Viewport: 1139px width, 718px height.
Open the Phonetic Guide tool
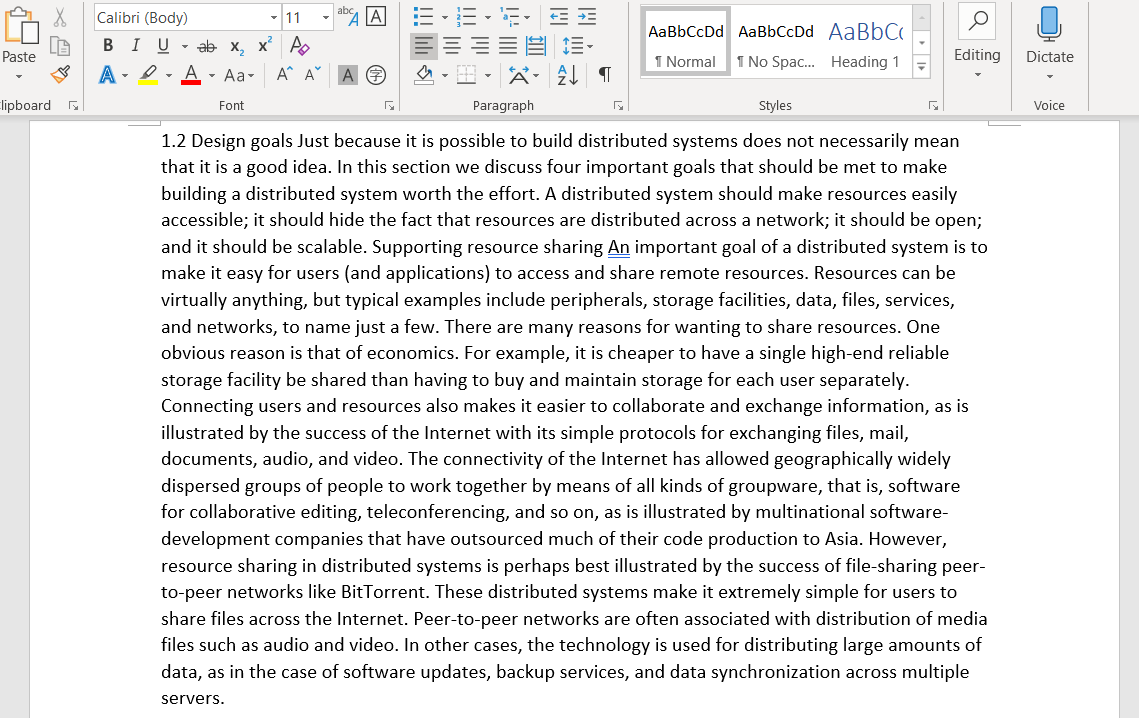(x=348, y=16)
